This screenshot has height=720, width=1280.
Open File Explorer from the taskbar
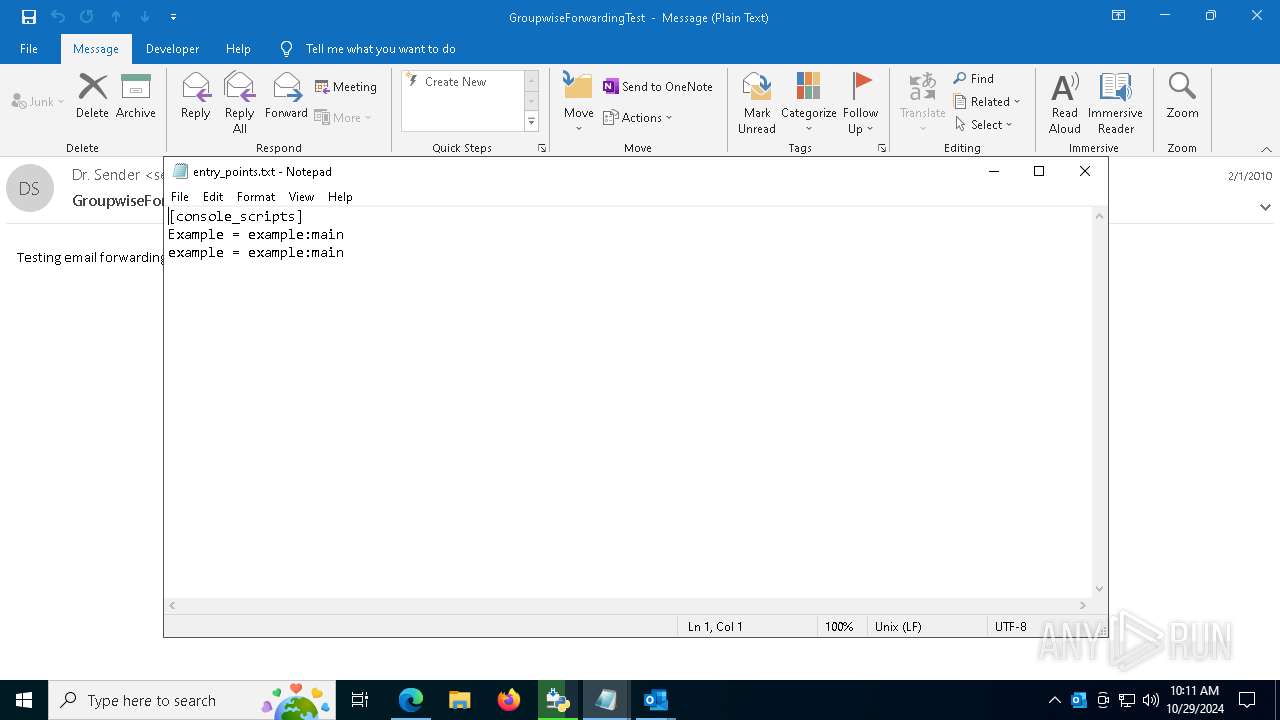pos(460,700)
